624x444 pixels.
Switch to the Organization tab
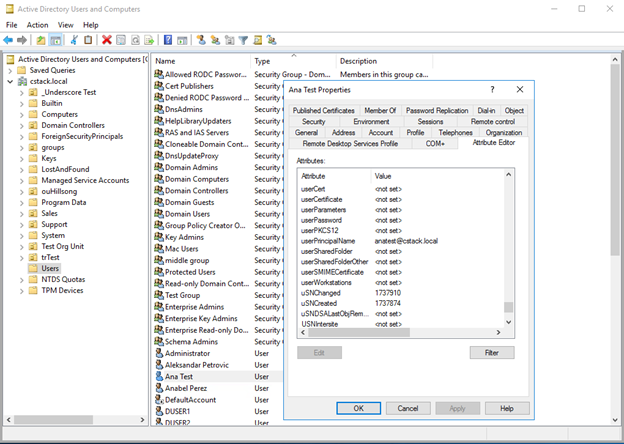pyautogui.click(x=503, y=132)
